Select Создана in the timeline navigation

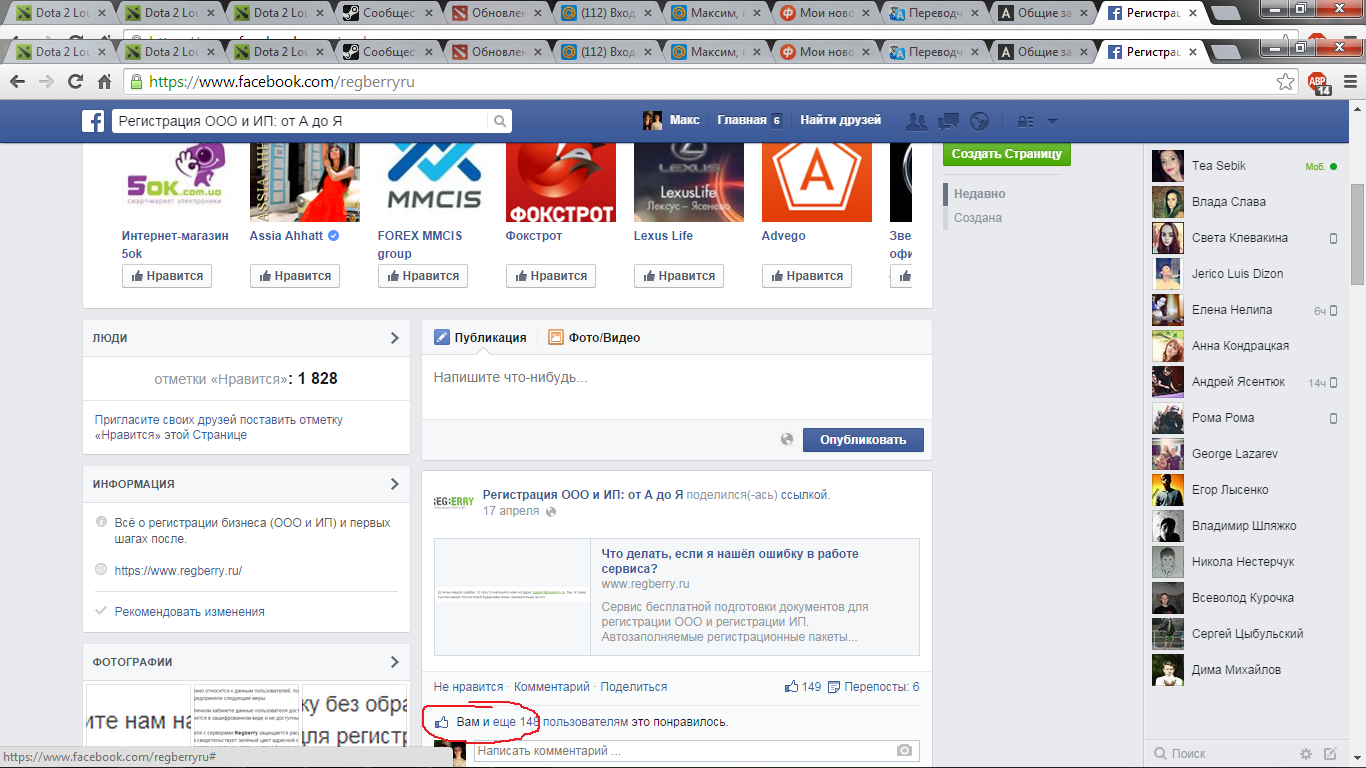click(x=978, y=218)
